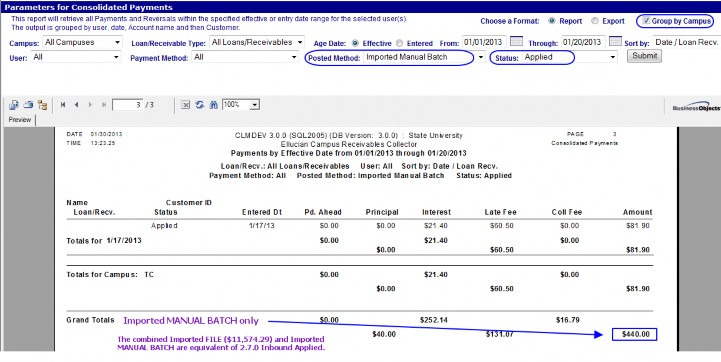Open the From date calendar picker
721x362 pixels.
click(x=516, y=42)
